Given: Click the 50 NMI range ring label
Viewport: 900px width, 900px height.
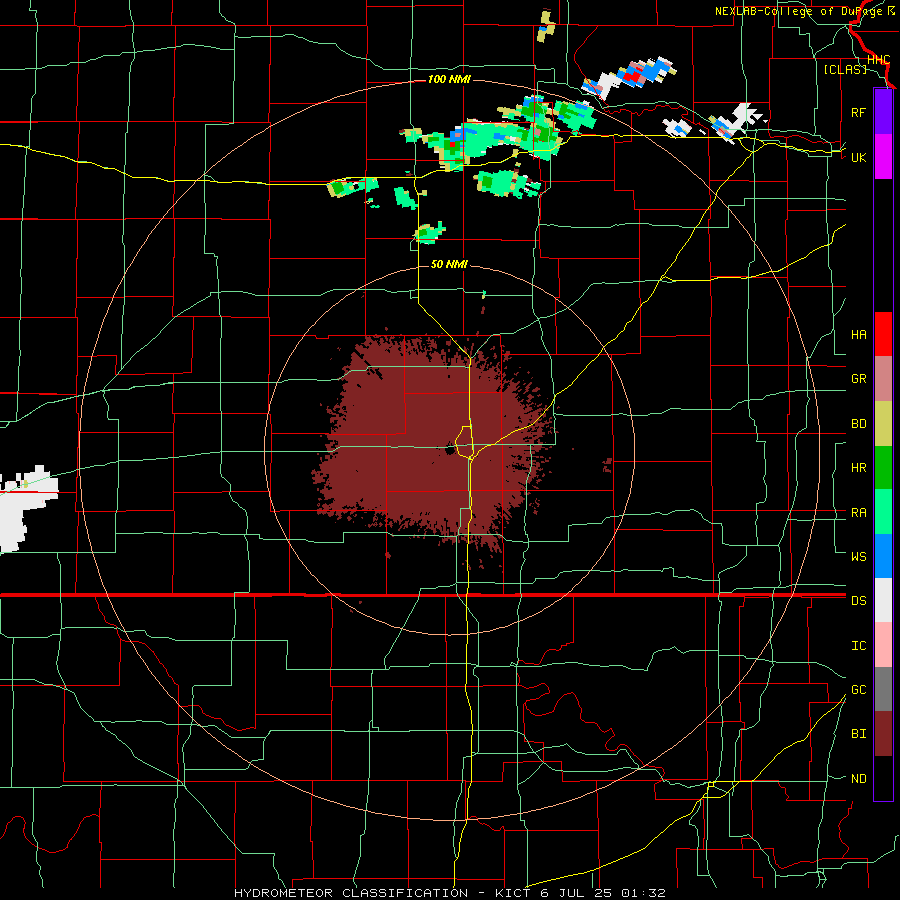Looking at the screenshot, I should click(449, 264).
